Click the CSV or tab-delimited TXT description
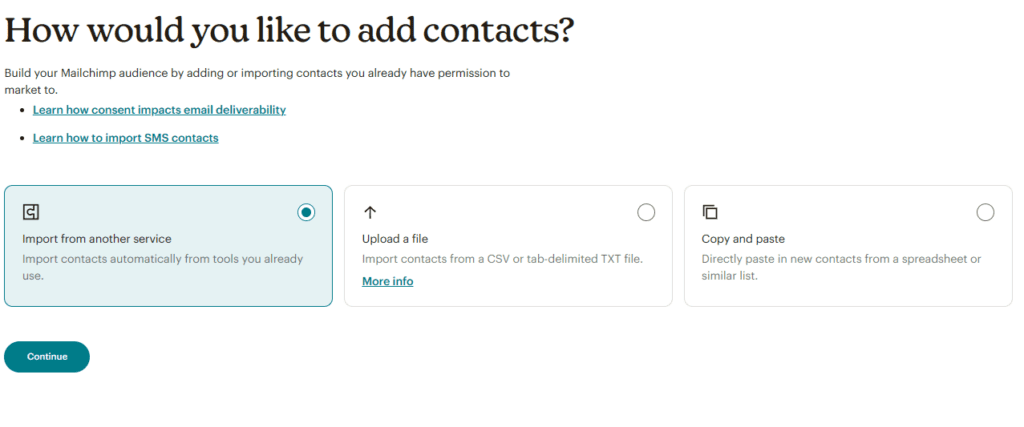Screen dimensions: 1024x427 502,259
